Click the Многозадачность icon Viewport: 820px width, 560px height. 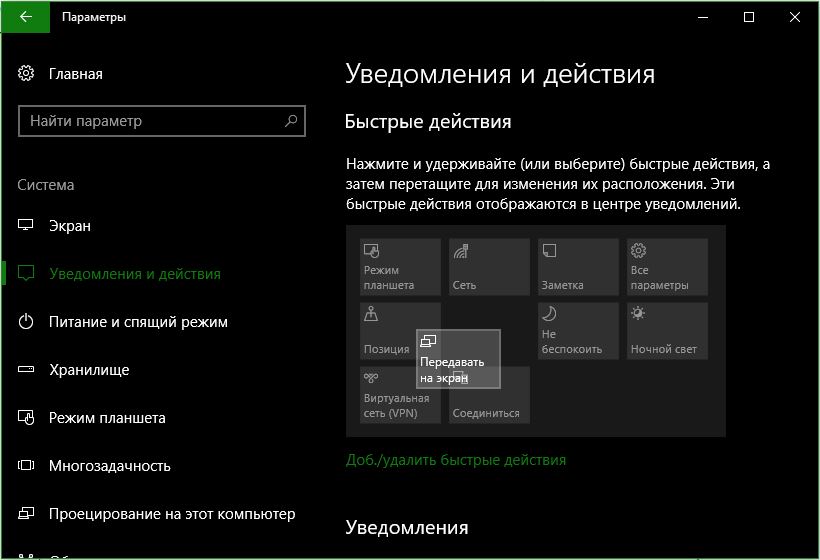click(x=26, y=465)
